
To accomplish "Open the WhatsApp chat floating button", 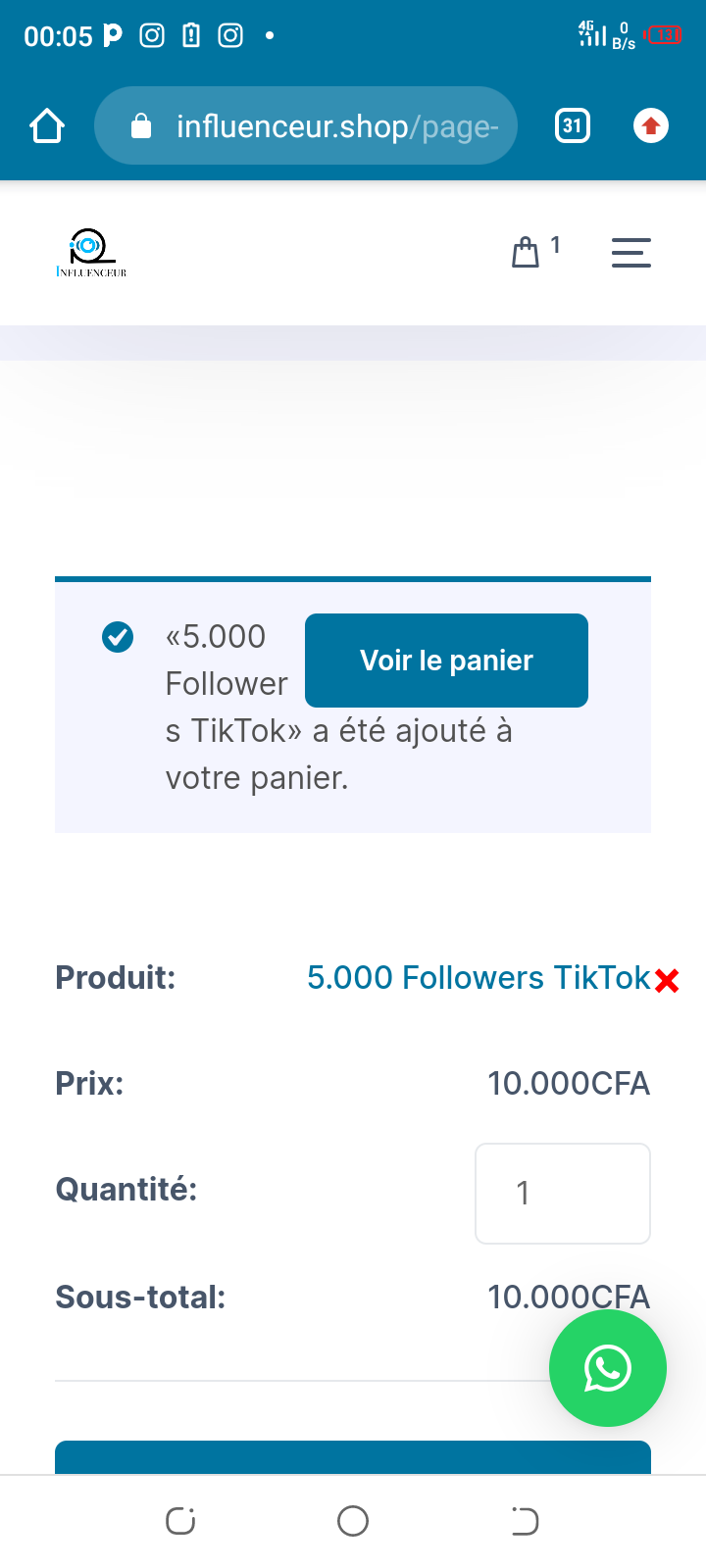I will [x=608, y=1368].
